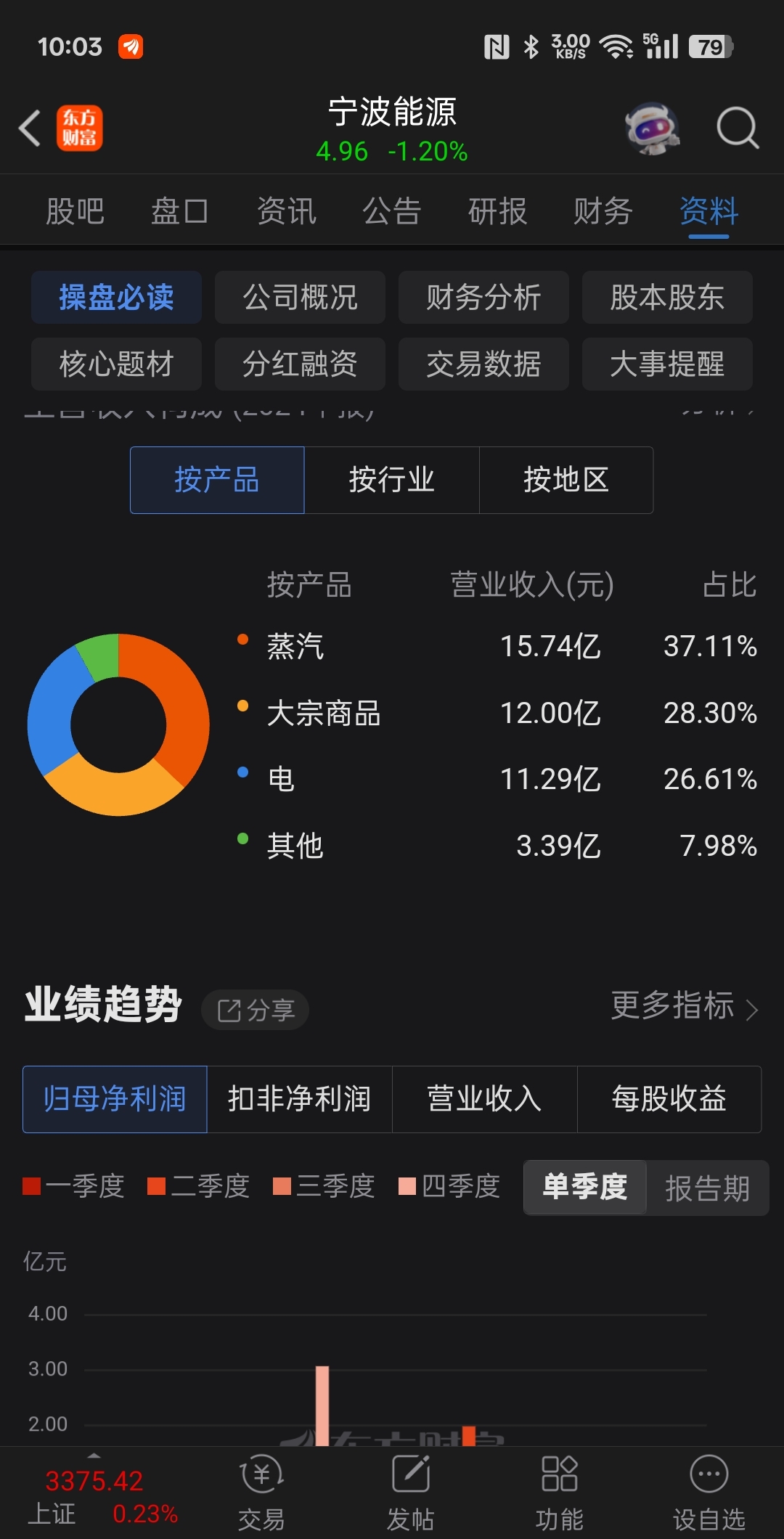Click the 一季度 red legend swatch
Image resolution: width=784 pixels, height=1539 pixels.
pos(31,1186)
